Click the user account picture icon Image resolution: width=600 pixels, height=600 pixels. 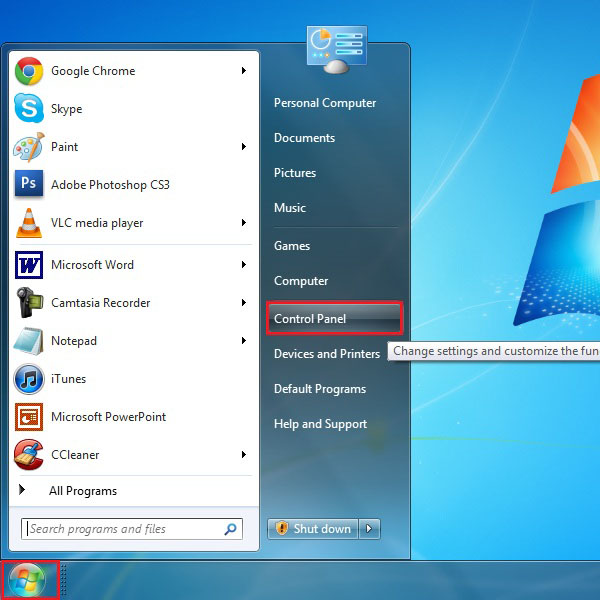point(337,50)
